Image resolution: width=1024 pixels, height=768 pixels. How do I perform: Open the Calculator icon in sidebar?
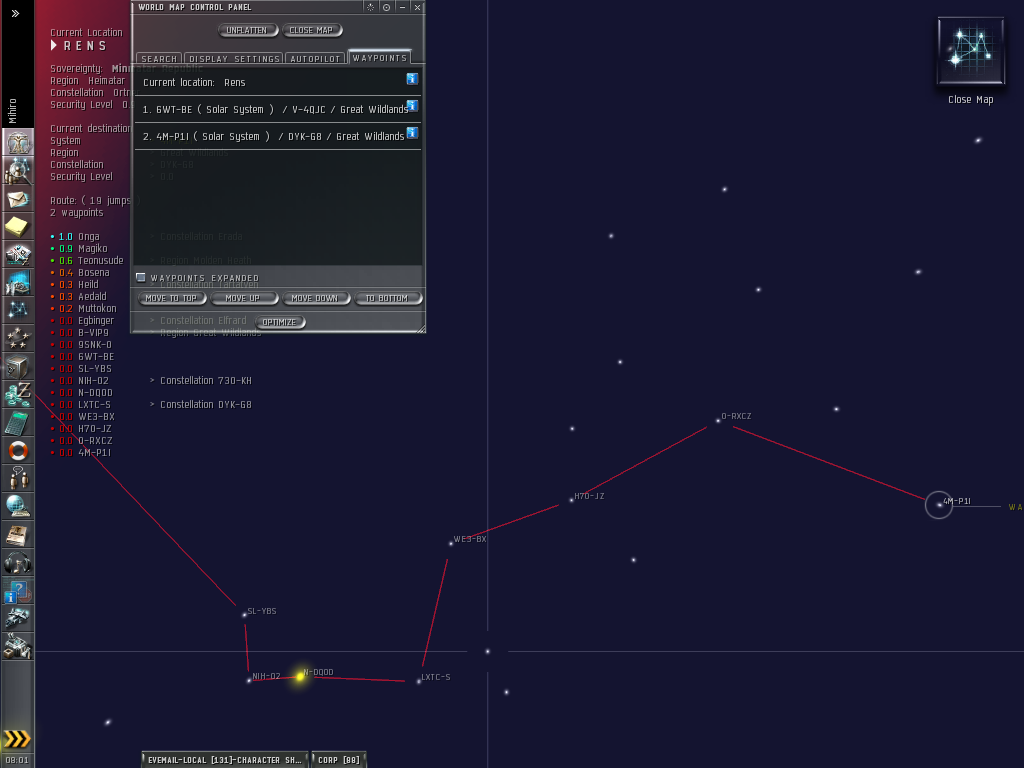pyautogui.click(x=18, y=423)
